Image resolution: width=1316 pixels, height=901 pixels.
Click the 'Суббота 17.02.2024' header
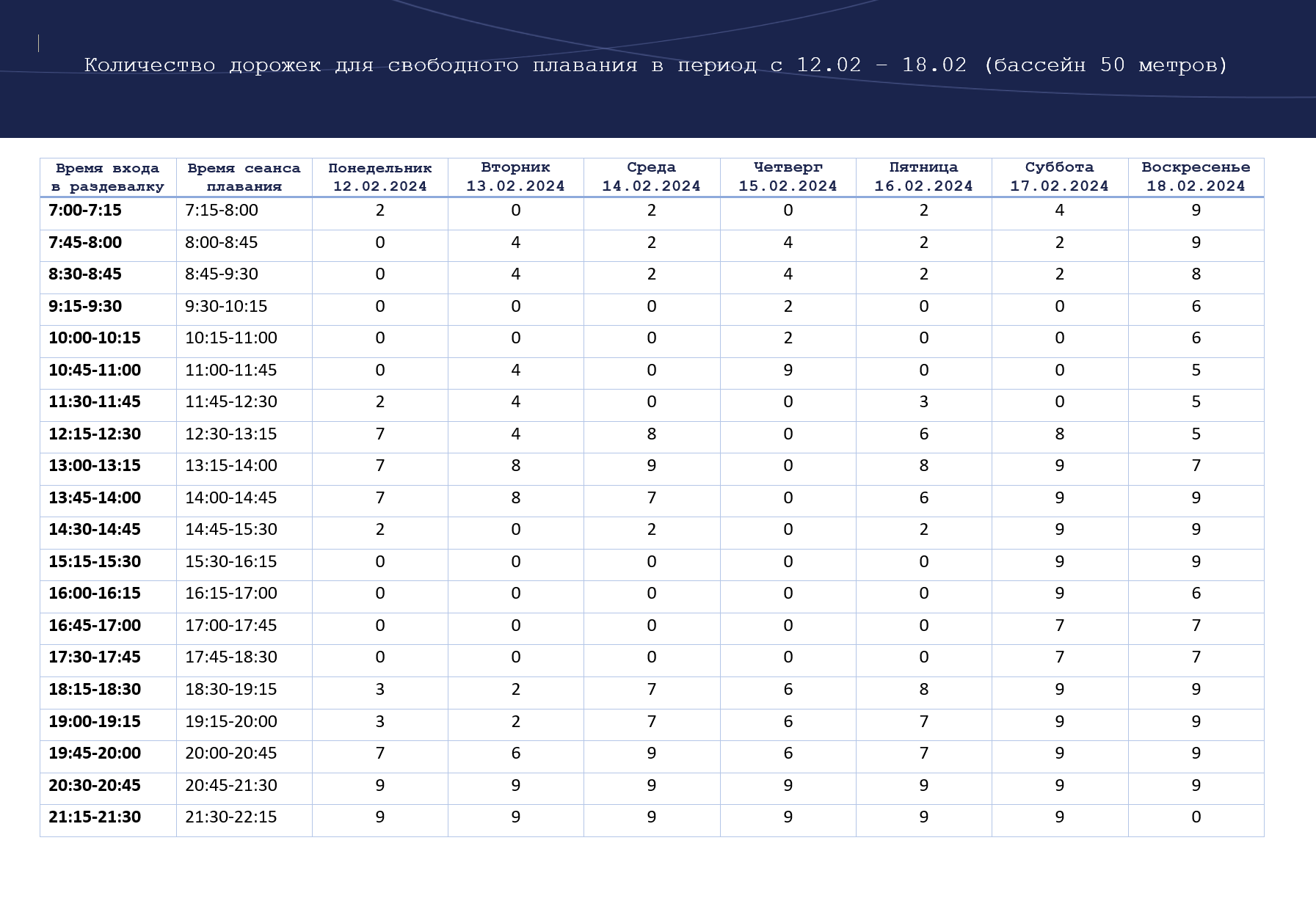coord(1060,177)
